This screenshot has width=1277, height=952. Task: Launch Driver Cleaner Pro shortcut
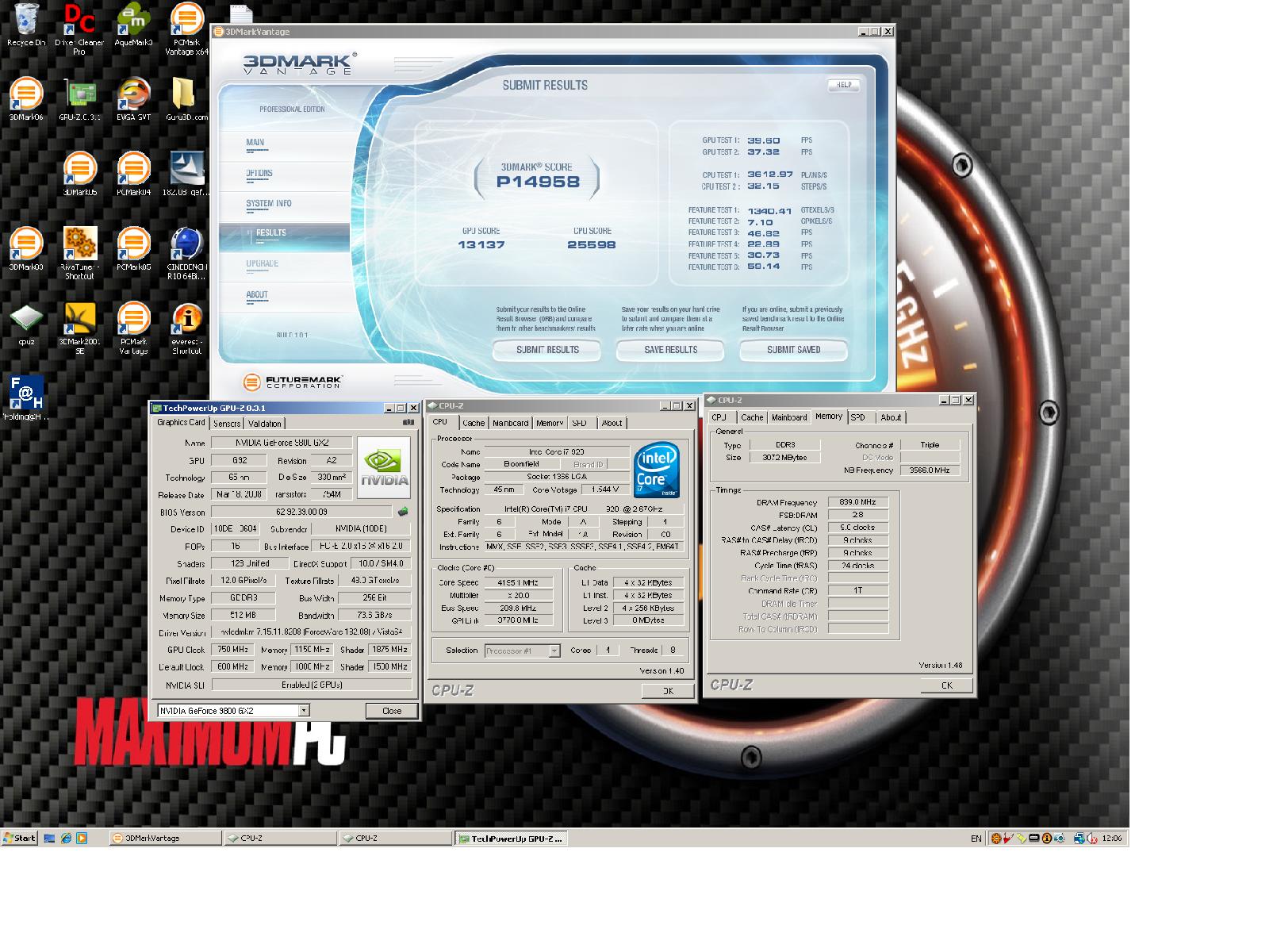[79, 29]
